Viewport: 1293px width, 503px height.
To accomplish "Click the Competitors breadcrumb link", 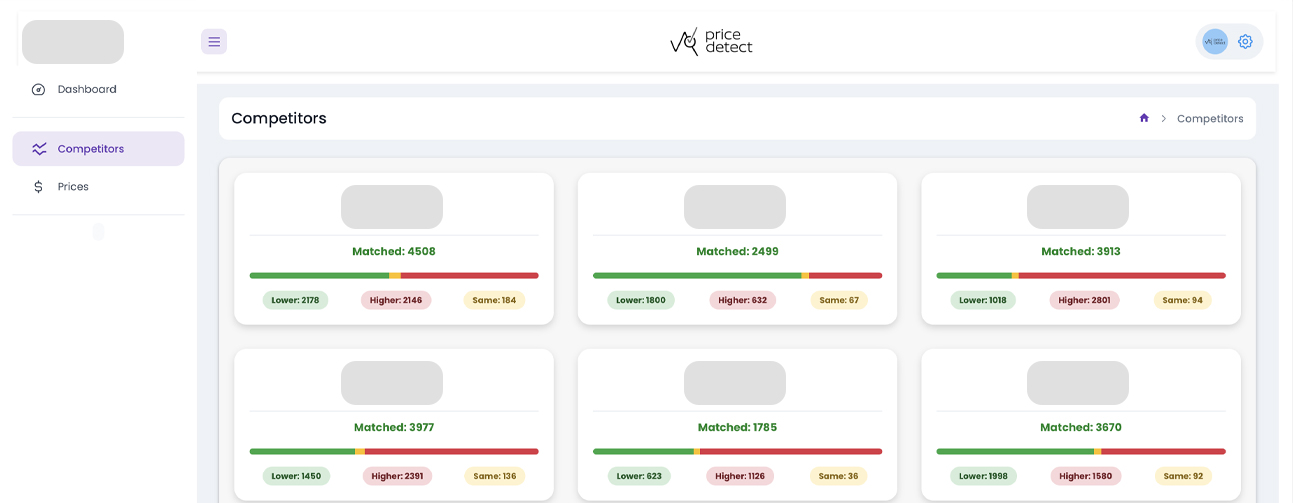I will (x=1210, y=119).
